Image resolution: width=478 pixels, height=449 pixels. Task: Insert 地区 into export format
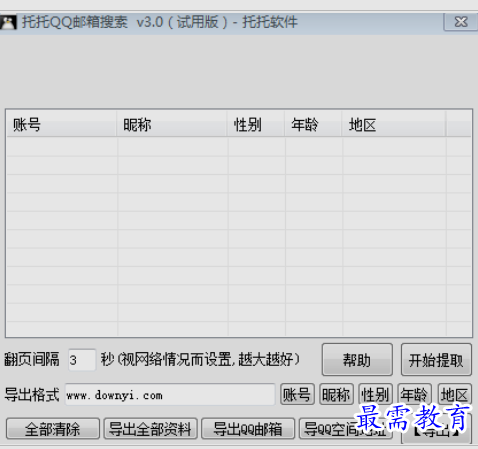[454, 394]
